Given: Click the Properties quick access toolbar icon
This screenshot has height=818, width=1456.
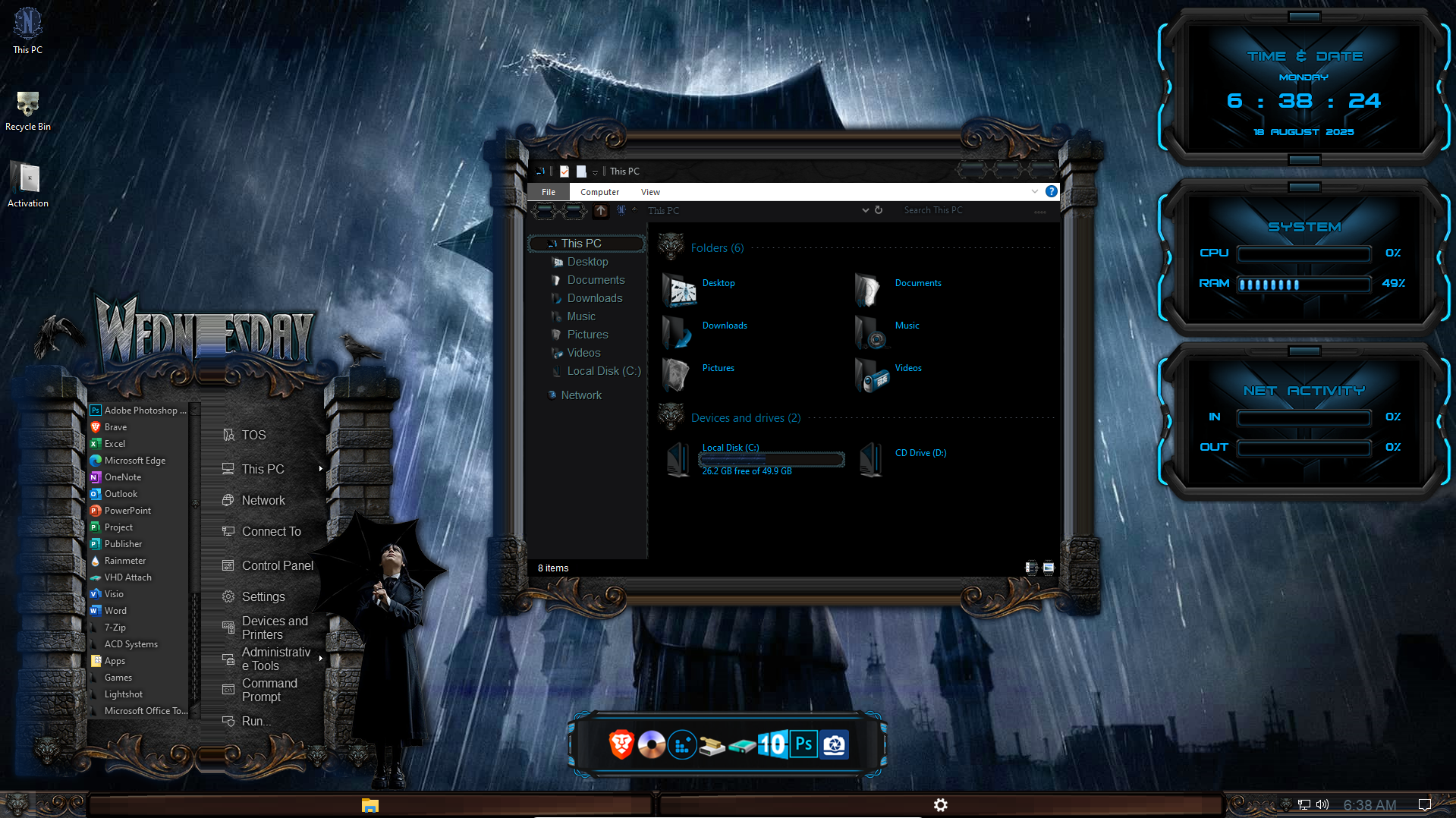Looking at the screenshot, I should point(564,171).
